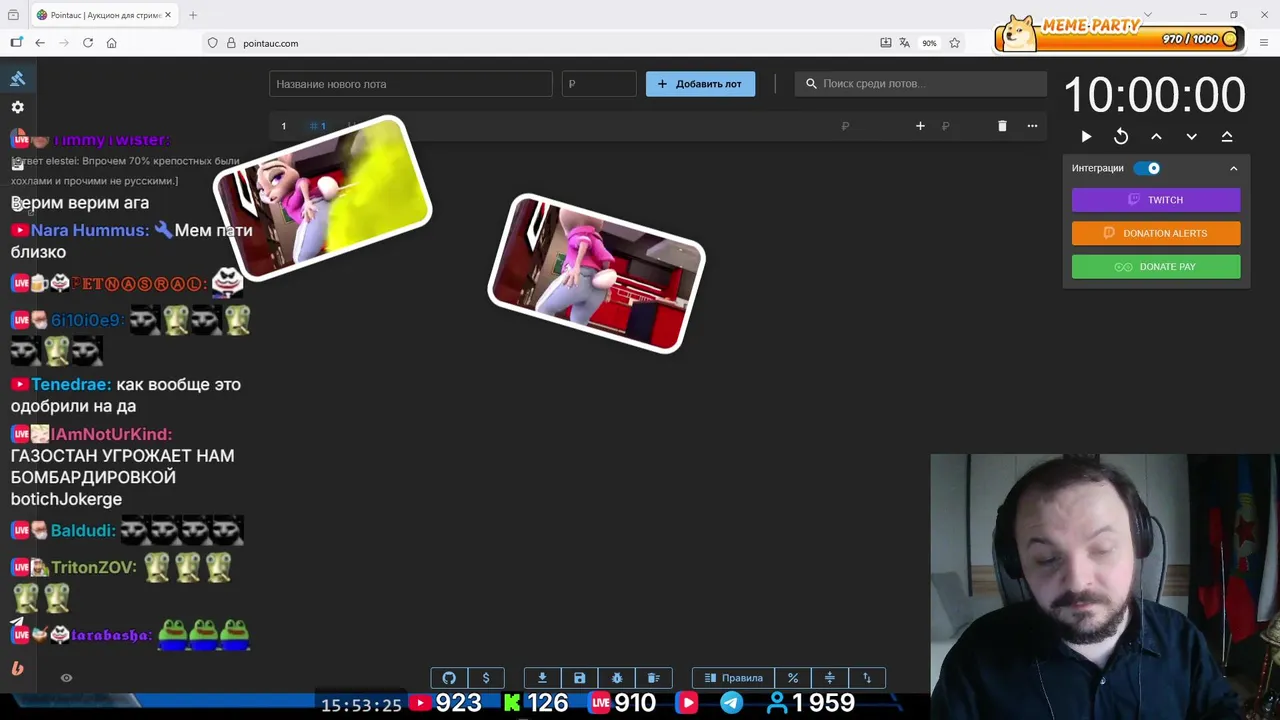The image size is (1280, 720).
Task: Open browser hamburger menu
Action: click(x=1264, y=43)
